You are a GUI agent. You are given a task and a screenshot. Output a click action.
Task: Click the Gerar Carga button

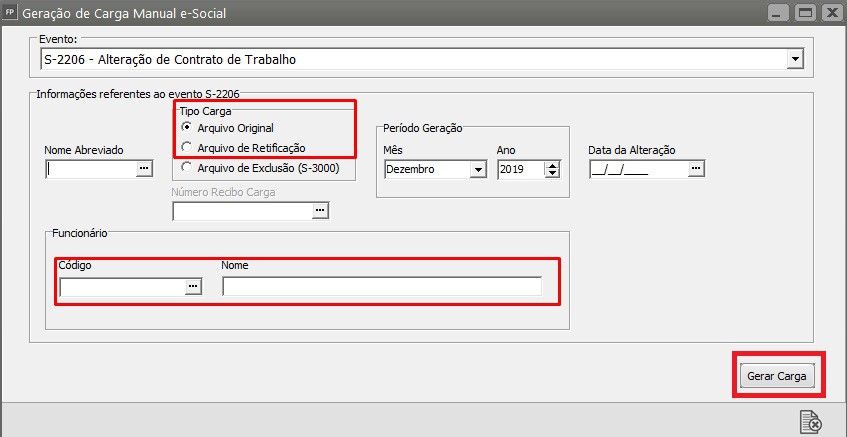pos(777,376)
